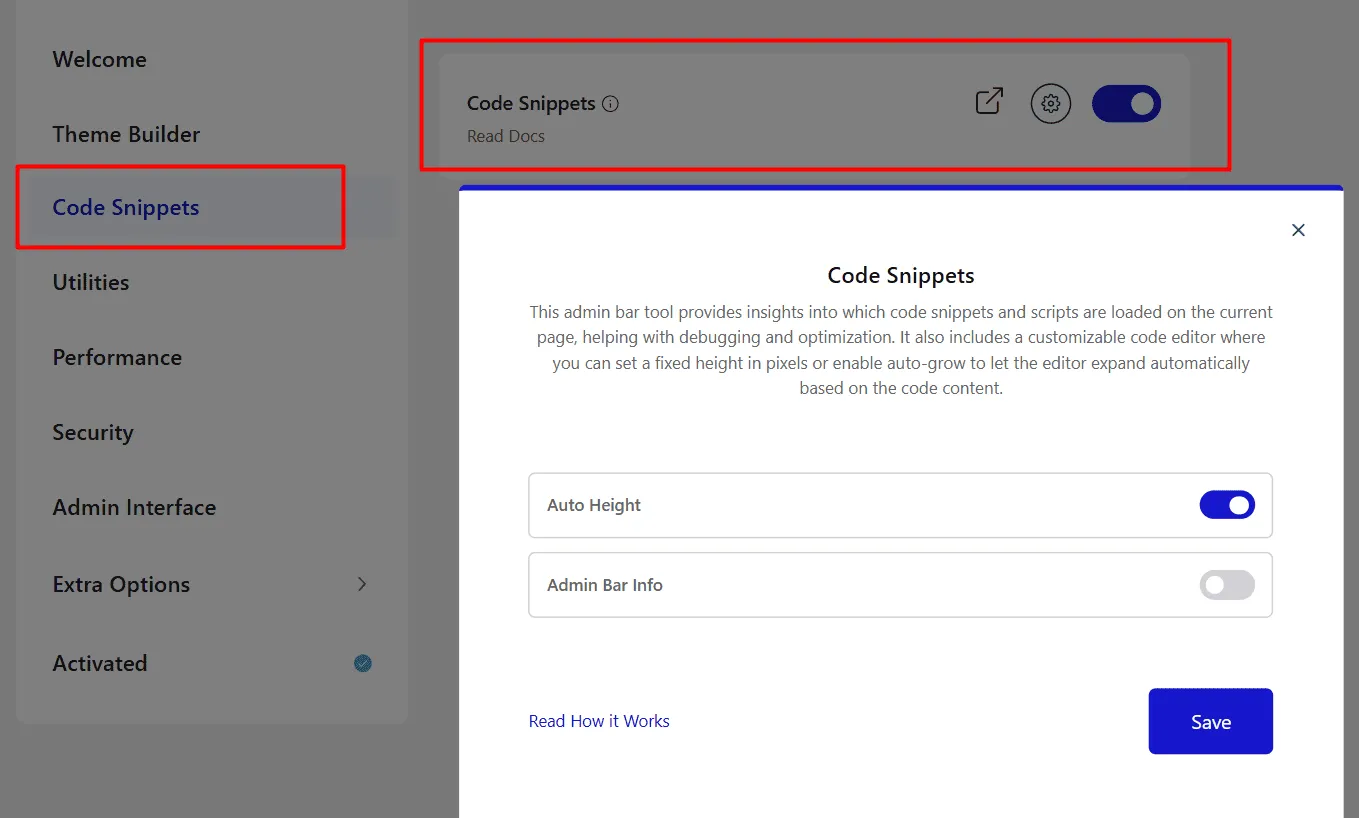Turn off the Auto Height toggle

point(1227,505)
